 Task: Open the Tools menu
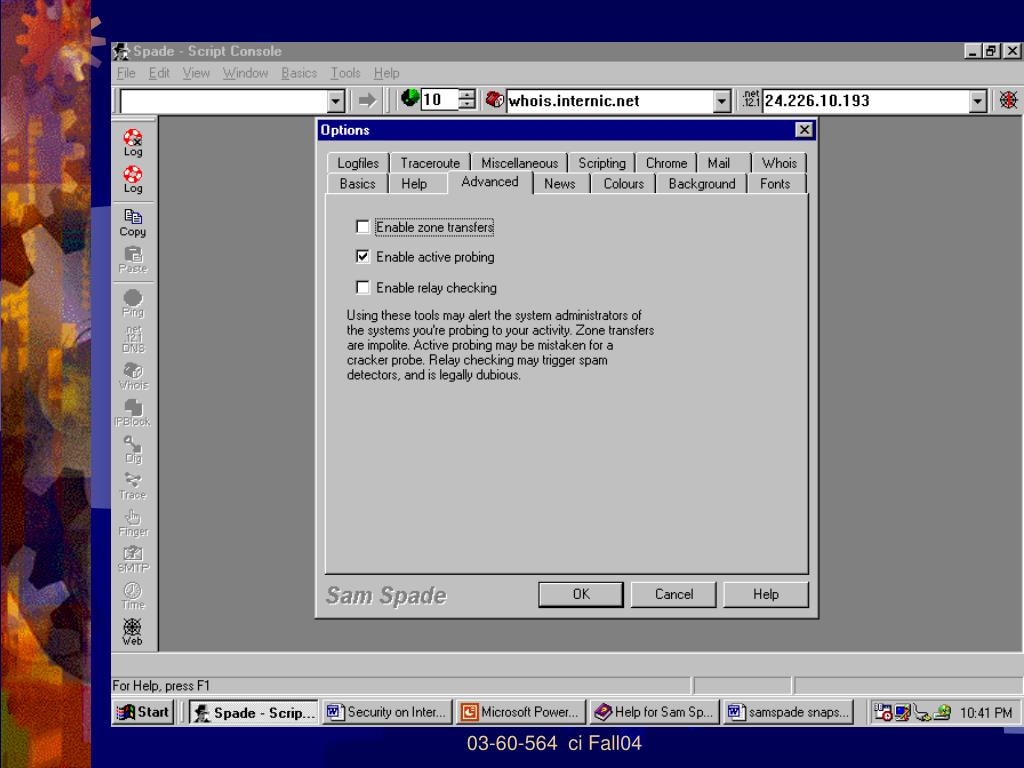[x=345, y=73]
